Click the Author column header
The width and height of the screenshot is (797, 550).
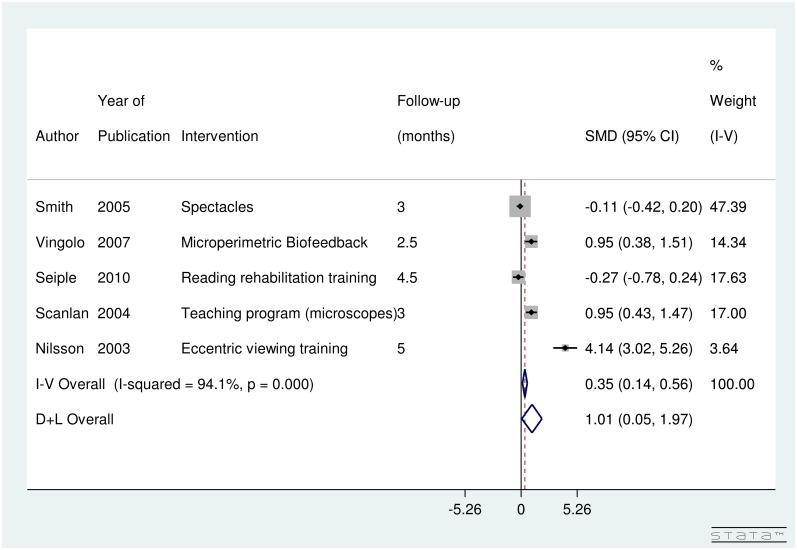point(57,136)
